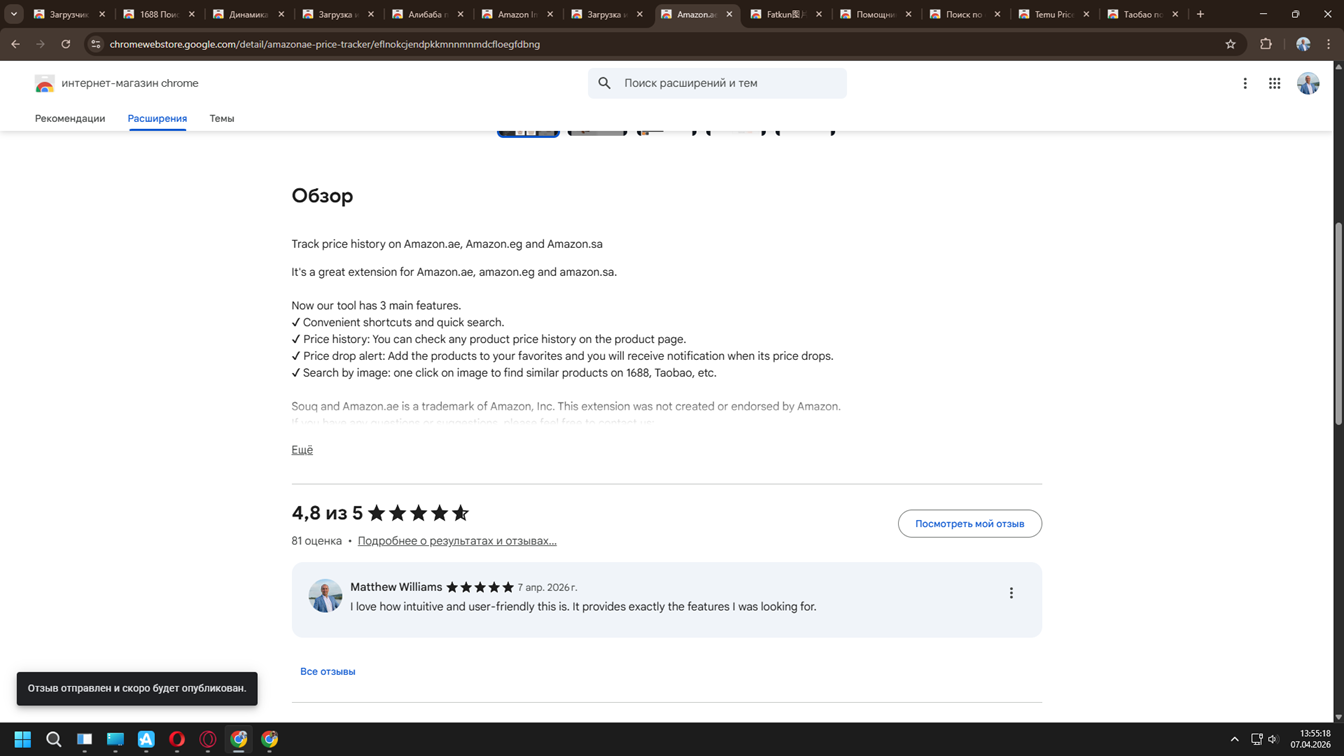Switch to the Помощник browser tab
This screenshot has height=756, width=1344.
pyautogui.click(x=874, y=14)
